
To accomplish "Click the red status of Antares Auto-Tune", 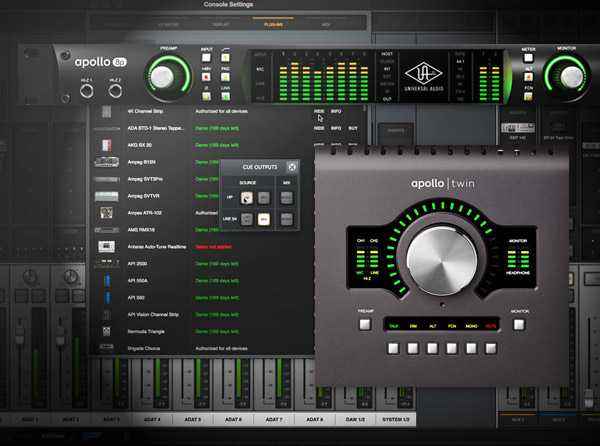I will (x=214, y=247).
